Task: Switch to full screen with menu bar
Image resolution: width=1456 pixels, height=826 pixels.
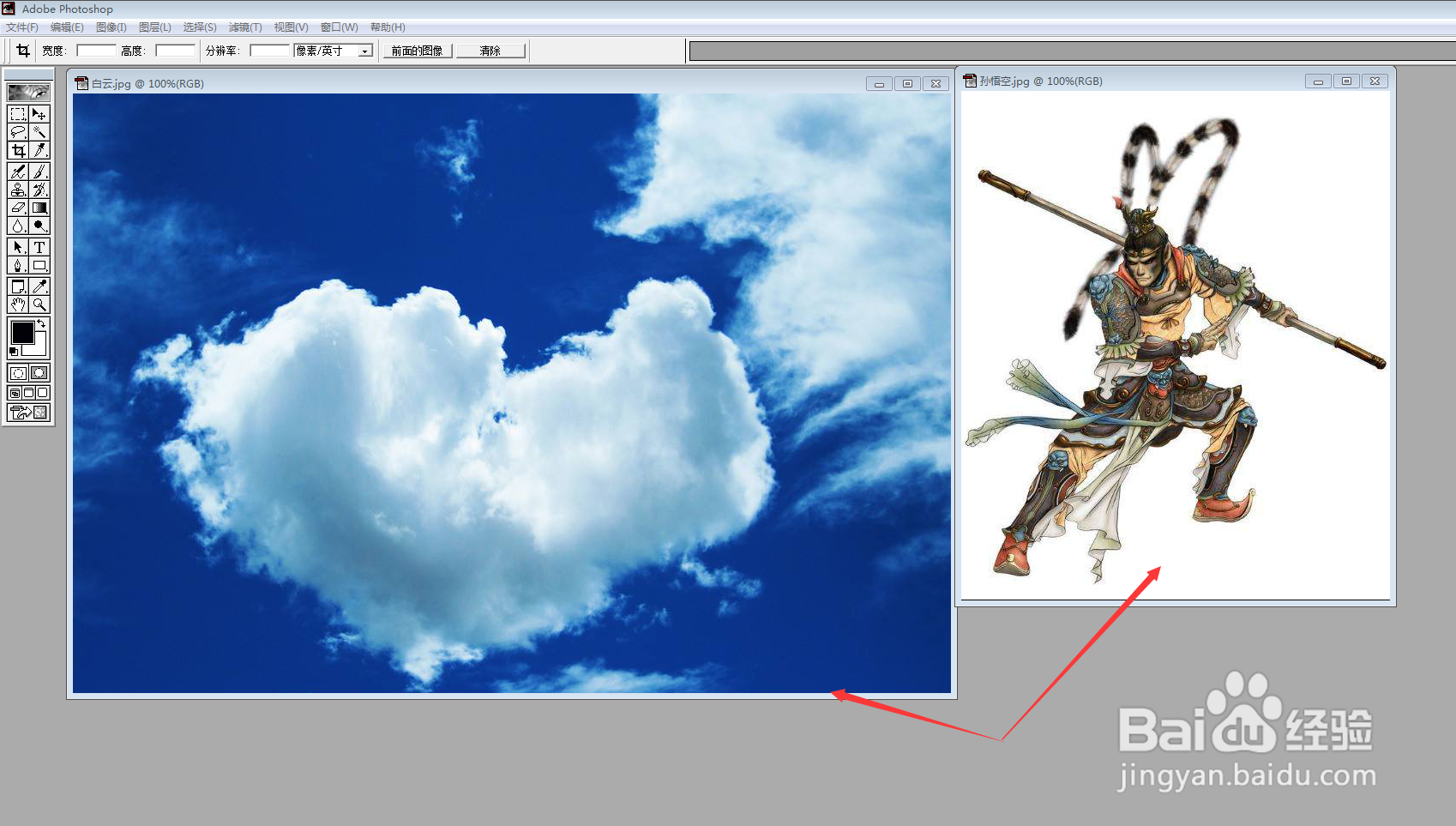Action: click(28, 393)
